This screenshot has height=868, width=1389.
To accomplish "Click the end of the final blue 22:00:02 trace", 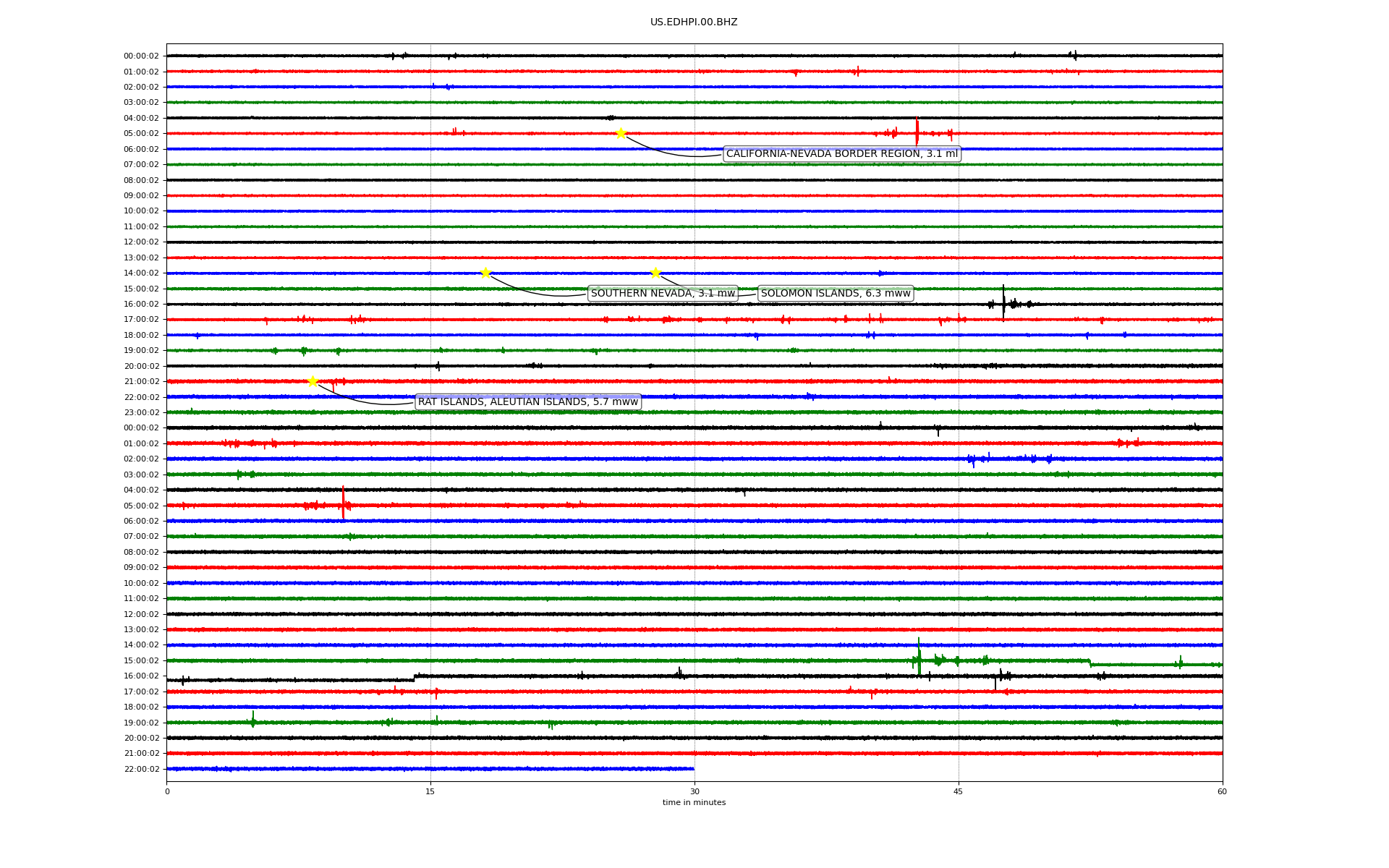I will [693, 769].
